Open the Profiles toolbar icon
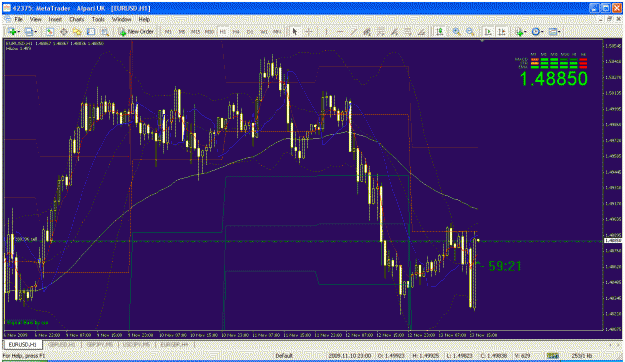625x362 pixels. 28,31
